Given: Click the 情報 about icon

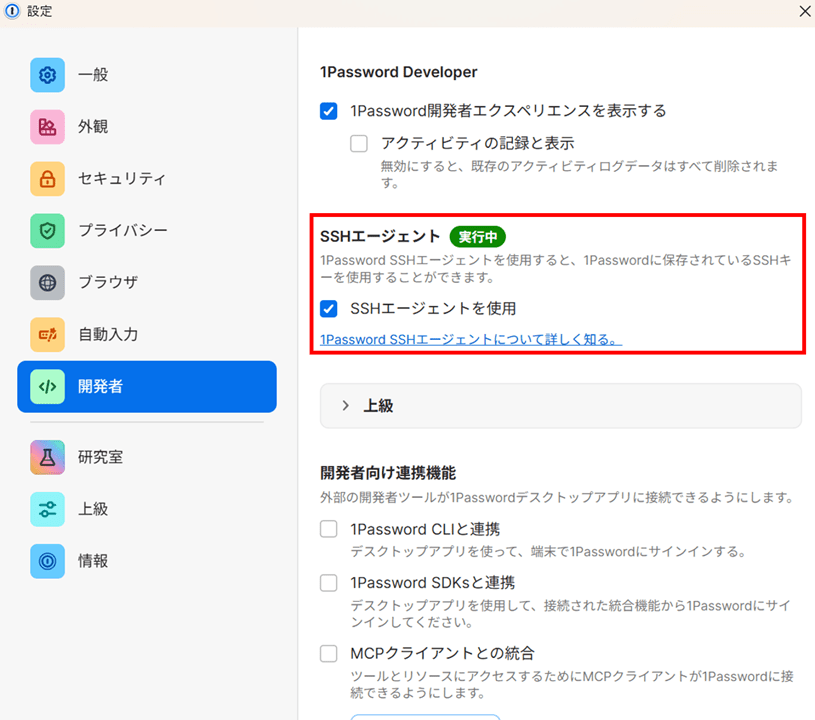Looking at the screenshot, I should click(x=47, y=561).
